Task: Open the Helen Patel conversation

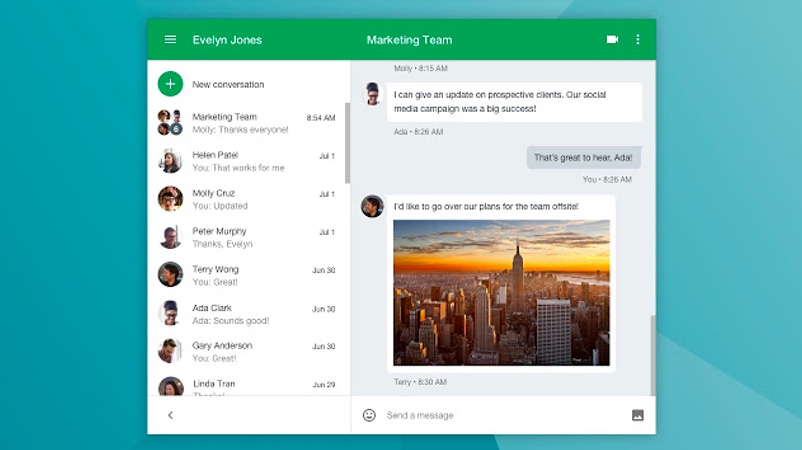Action: [x=246, y=161]
